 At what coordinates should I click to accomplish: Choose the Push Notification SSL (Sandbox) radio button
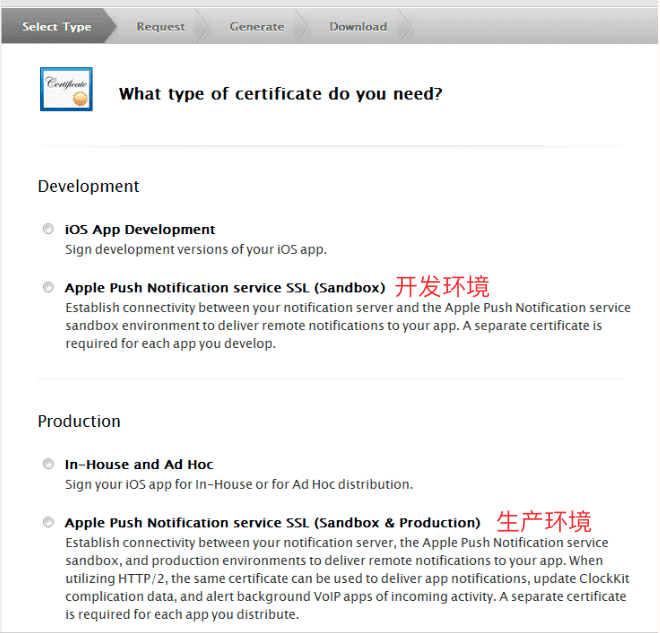click(48, 287)
